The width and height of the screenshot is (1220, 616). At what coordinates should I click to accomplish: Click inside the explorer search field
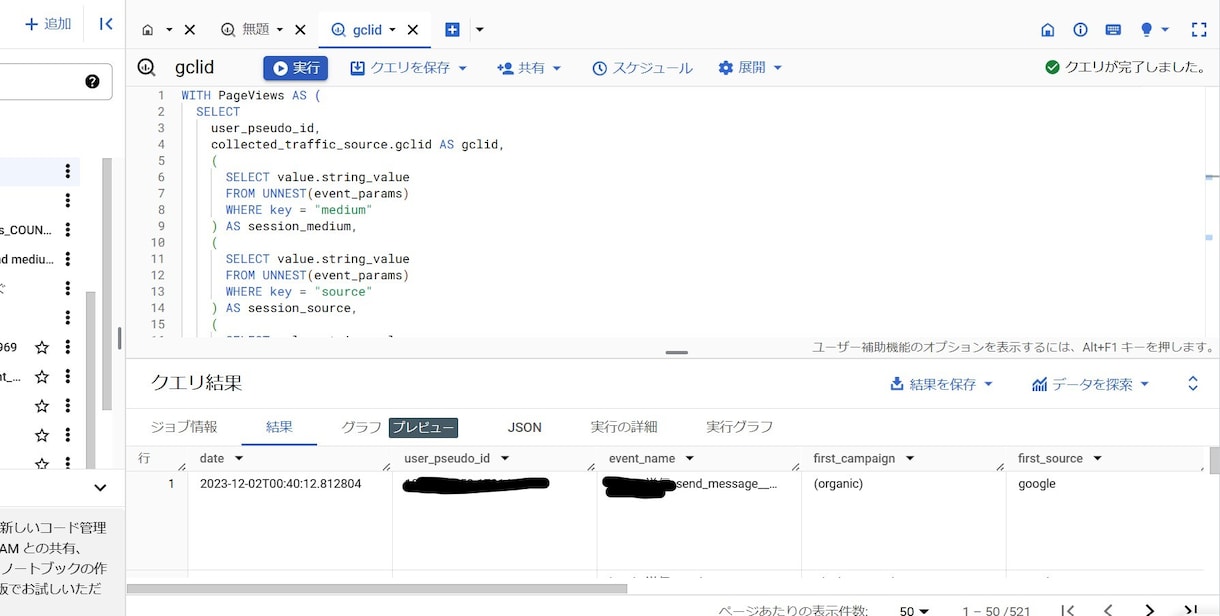pos(40,82)
